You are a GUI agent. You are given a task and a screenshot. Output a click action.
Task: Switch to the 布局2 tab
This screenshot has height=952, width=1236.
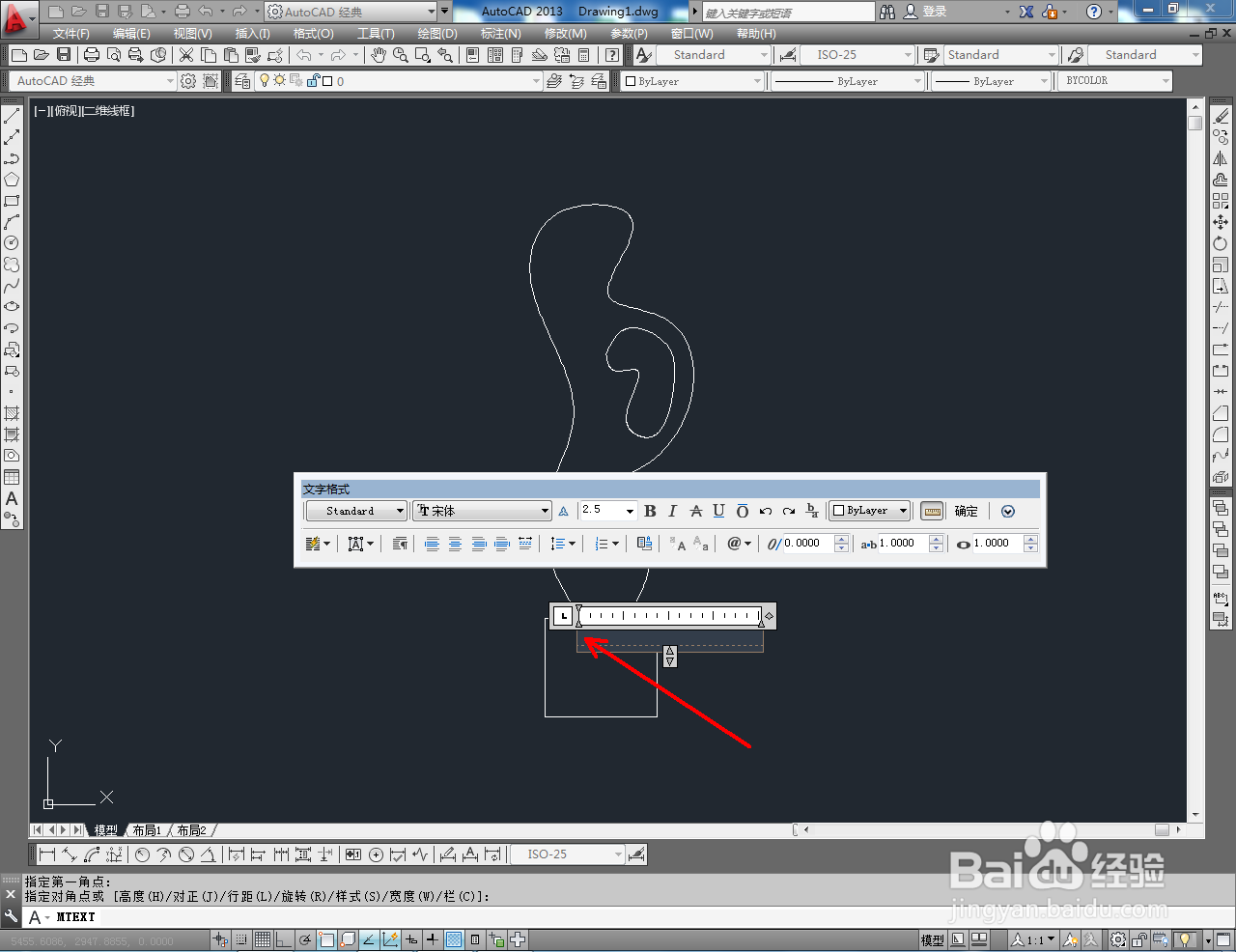[x=191, y=830]
